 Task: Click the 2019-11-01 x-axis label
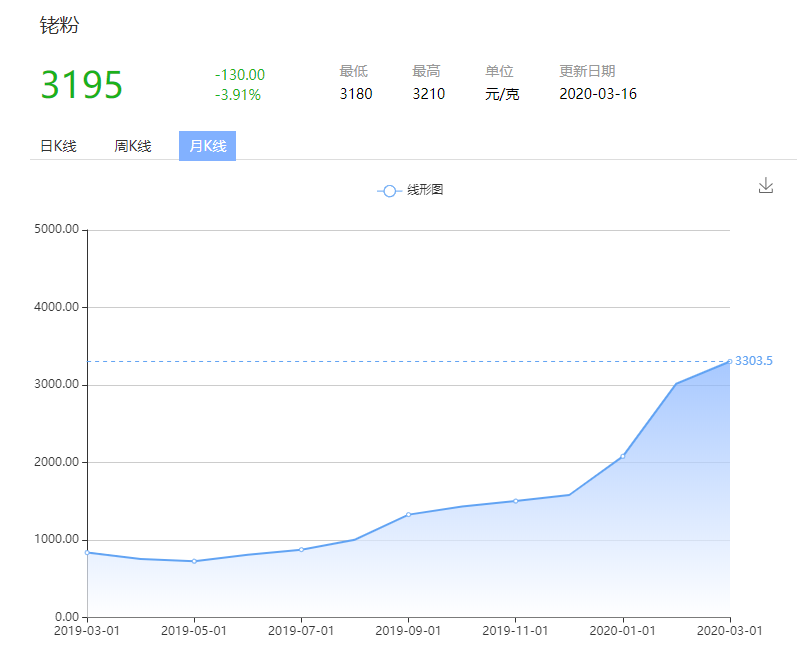515,631
